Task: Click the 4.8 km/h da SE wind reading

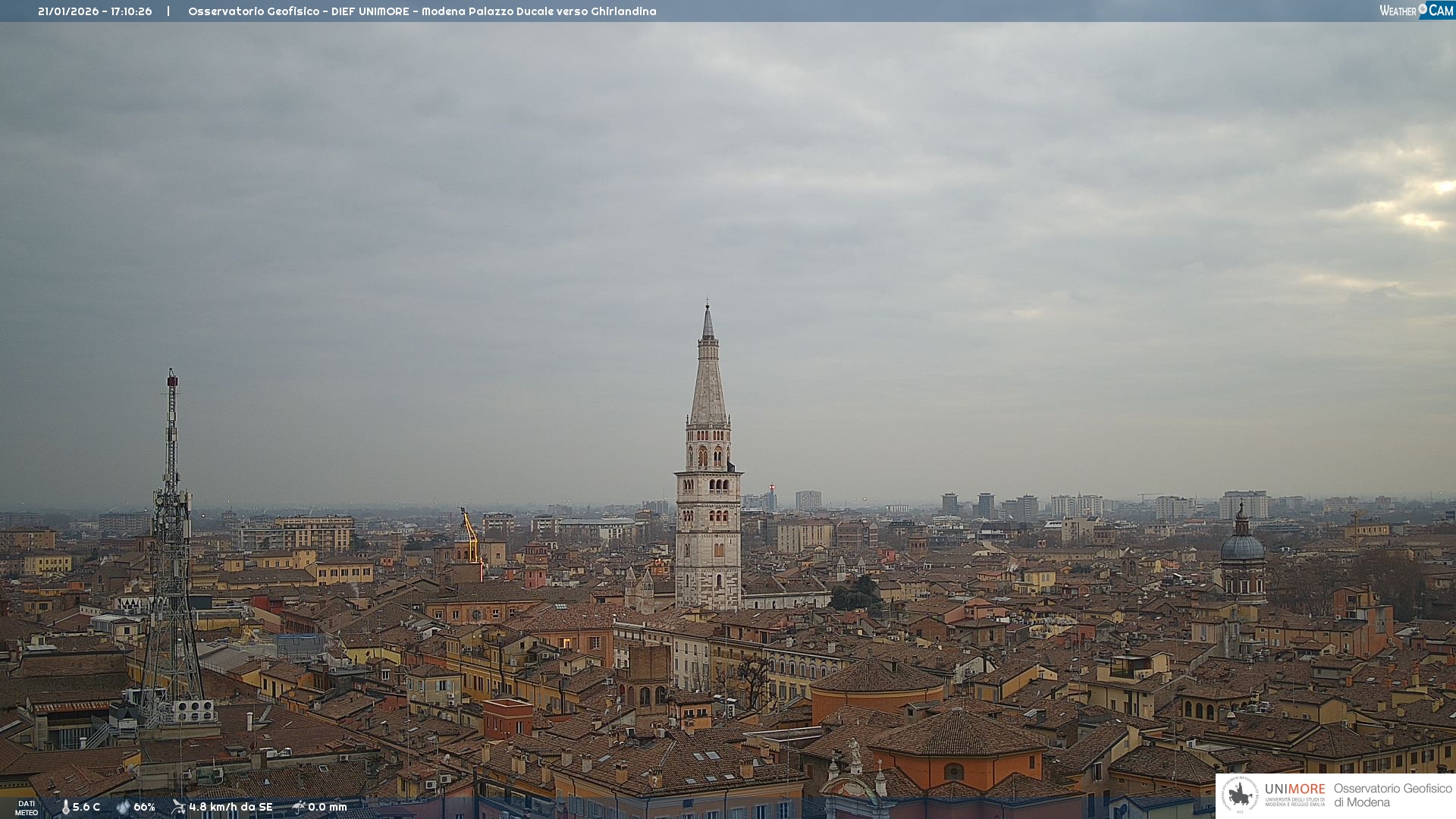Action: [x=231, y=807]
